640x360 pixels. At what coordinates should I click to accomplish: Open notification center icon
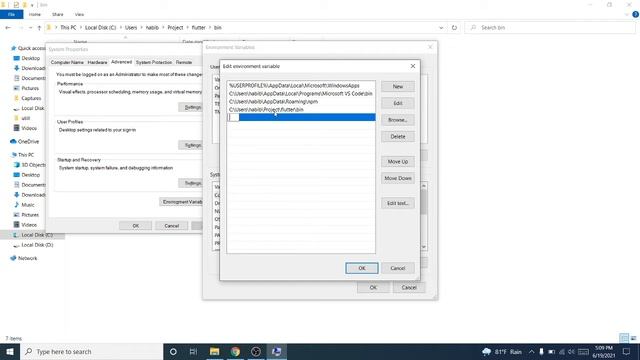[627, 351]
